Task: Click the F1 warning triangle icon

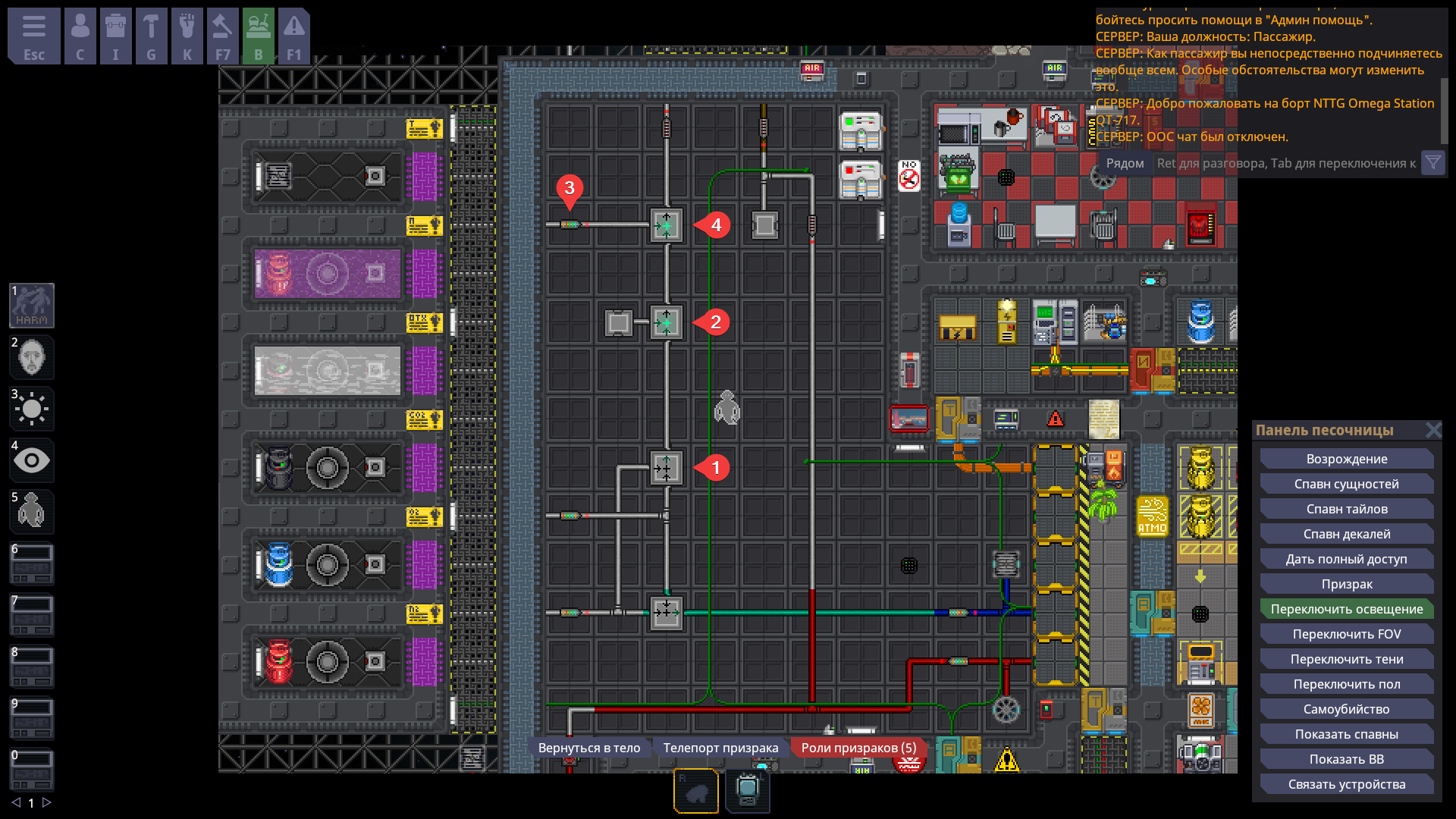Action: [293, 36]
